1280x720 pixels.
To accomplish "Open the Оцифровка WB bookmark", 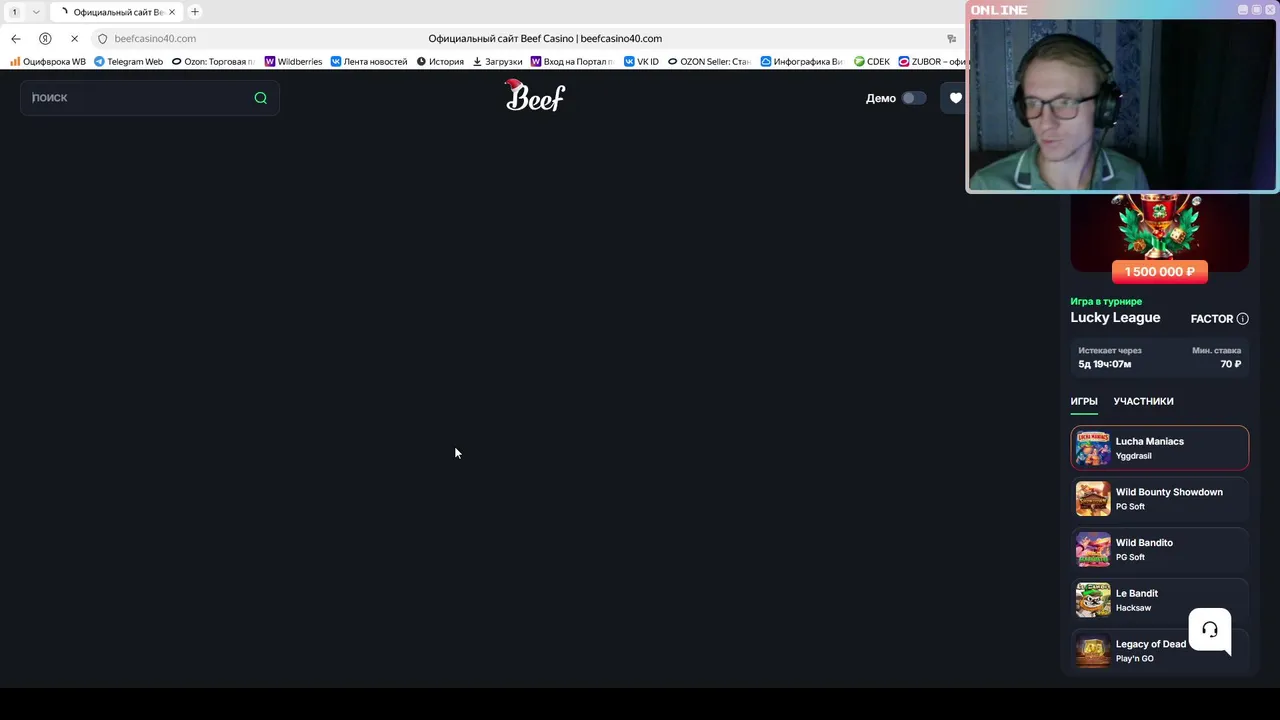I will coord(48,61).
